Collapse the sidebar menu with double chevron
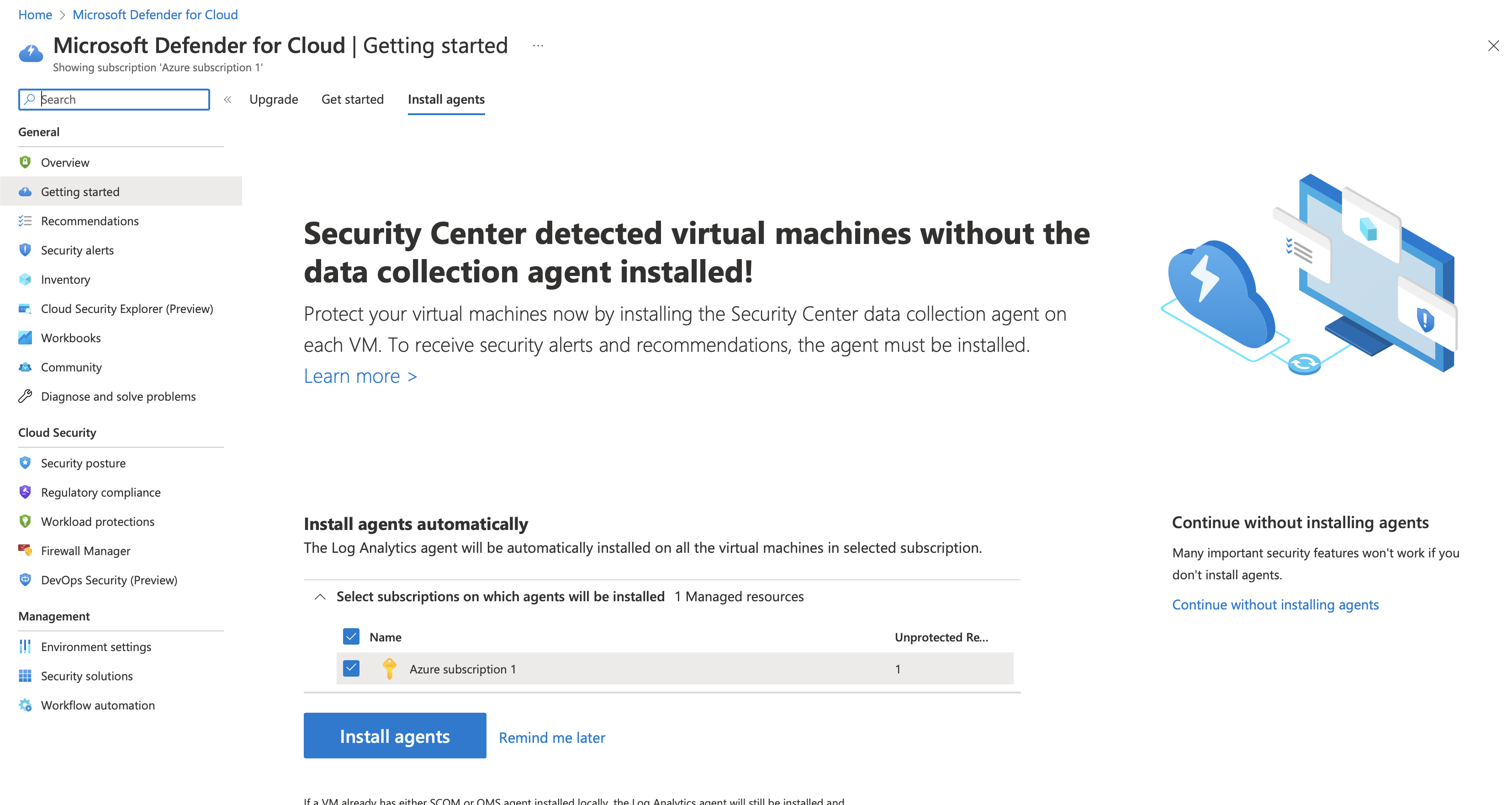Image resolution: width=1512 pixels, height=805 pixels. point(228,99)
